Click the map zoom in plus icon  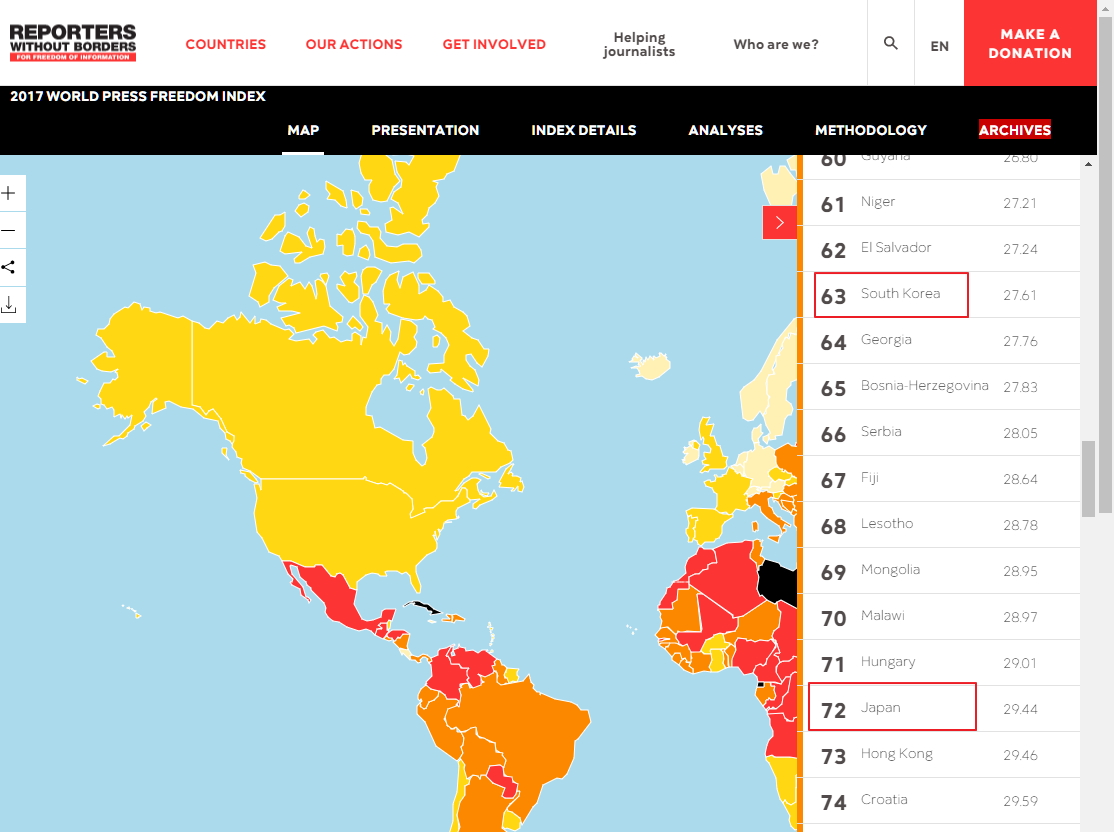[10, 193]
